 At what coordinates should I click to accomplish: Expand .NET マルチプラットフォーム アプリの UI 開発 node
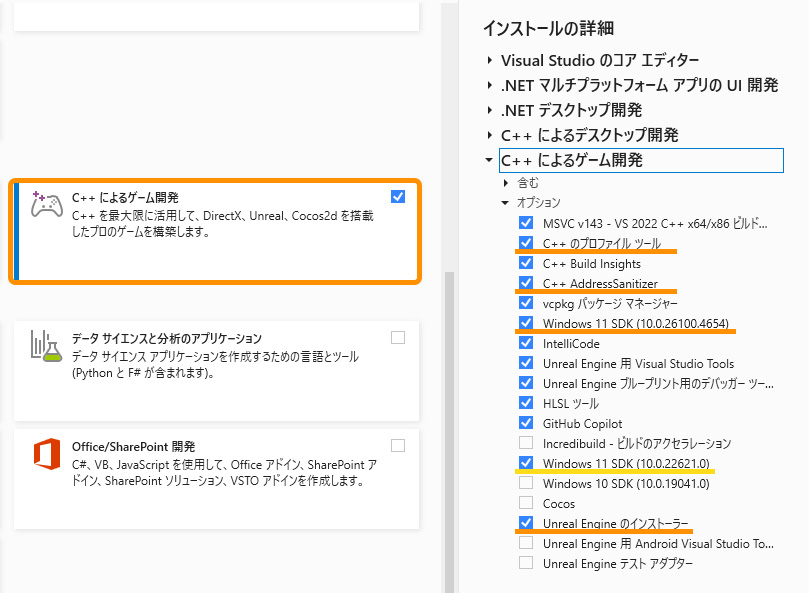489,85
